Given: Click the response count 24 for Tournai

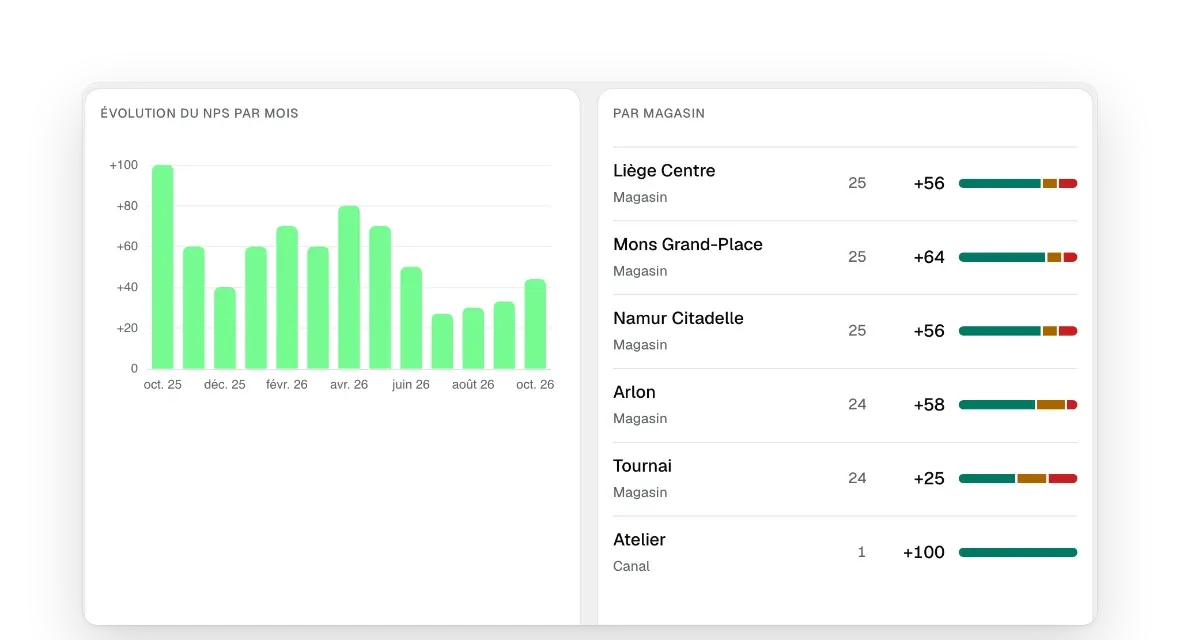Looking at the screenshot, I should coord(857,478).
